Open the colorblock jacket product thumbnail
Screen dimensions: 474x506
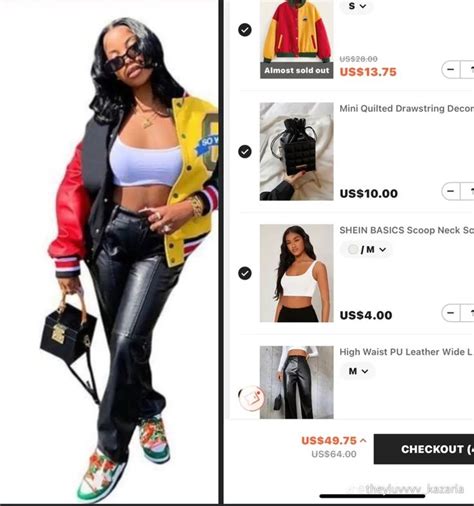297,39
